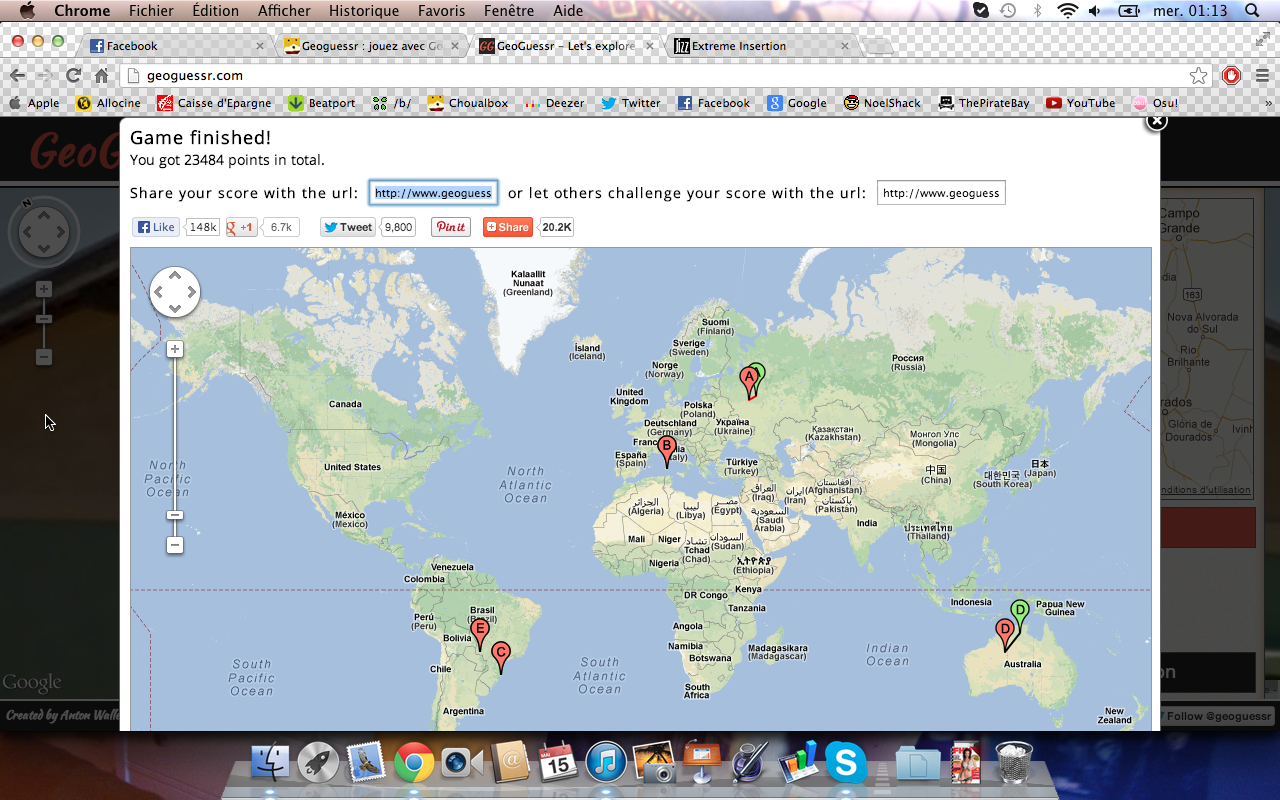Click the Facebook Like button

click(155, 227)
